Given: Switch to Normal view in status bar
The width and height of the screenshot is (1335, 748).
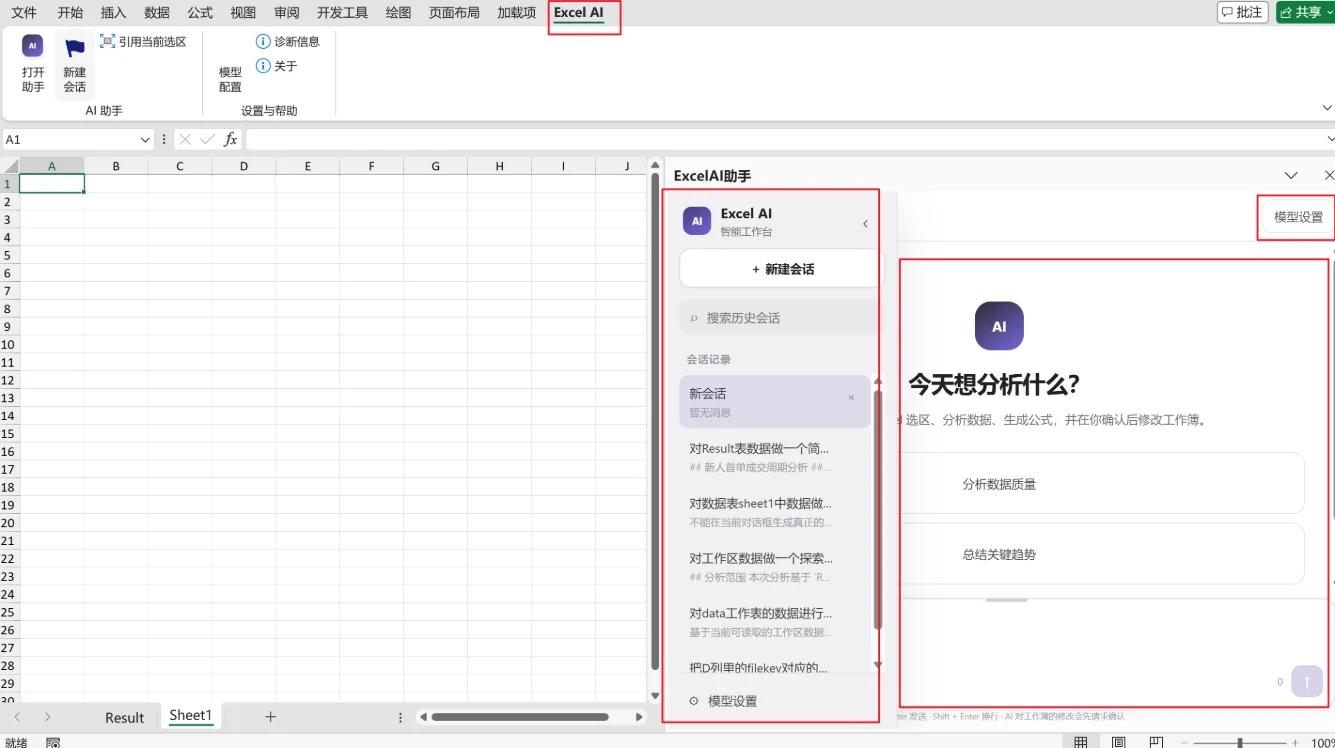Looking at the screenshot, I should coord(1081,742).
